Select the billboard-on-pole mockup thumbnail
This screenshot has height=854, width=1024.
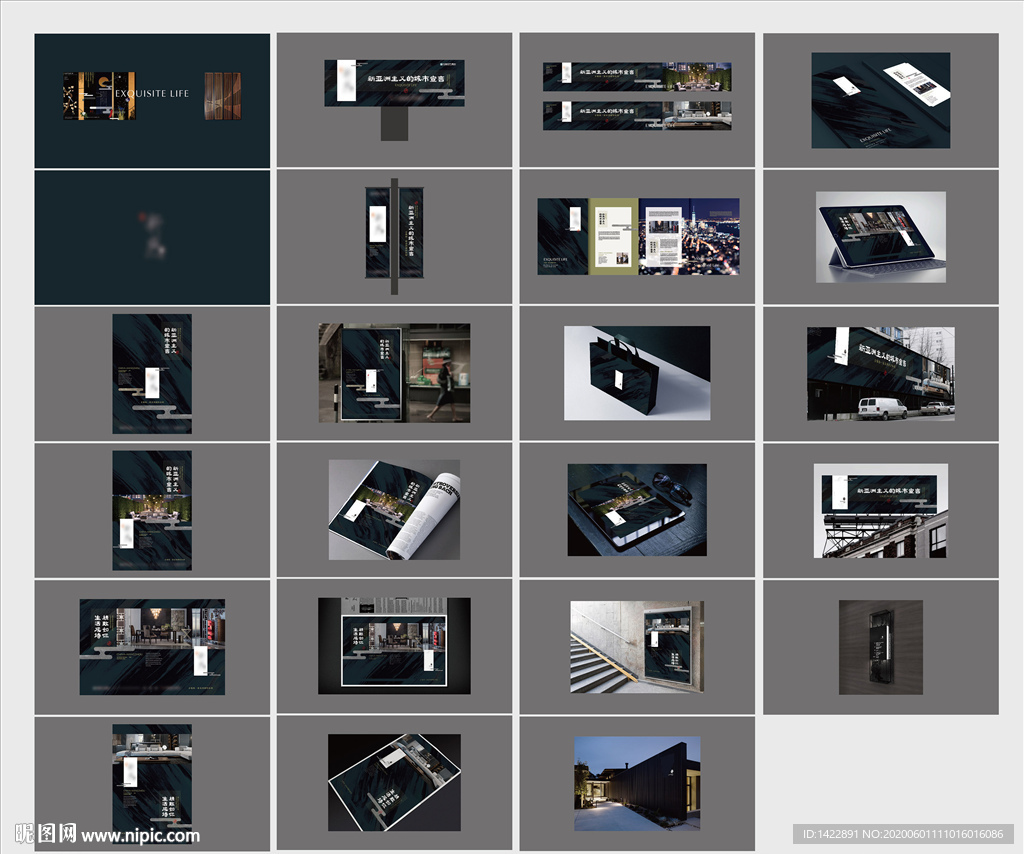394,100
